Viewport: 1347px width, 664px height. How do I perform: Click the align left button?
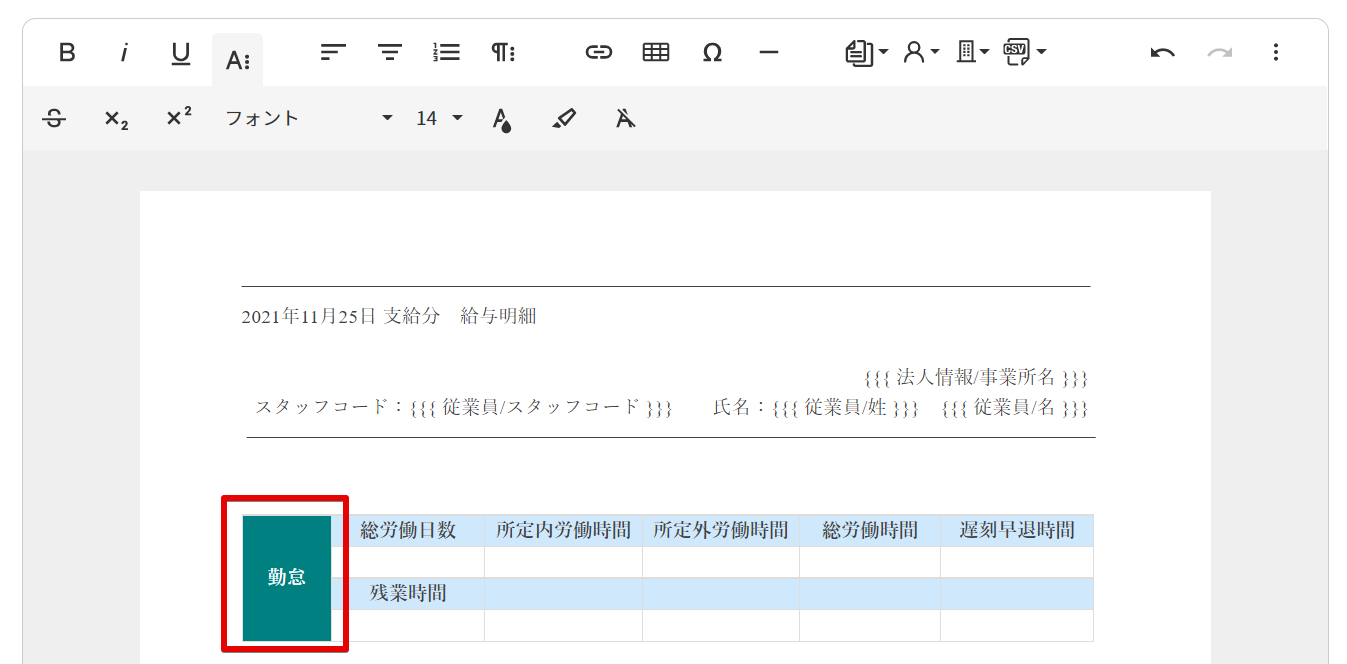tap(333, 53)
